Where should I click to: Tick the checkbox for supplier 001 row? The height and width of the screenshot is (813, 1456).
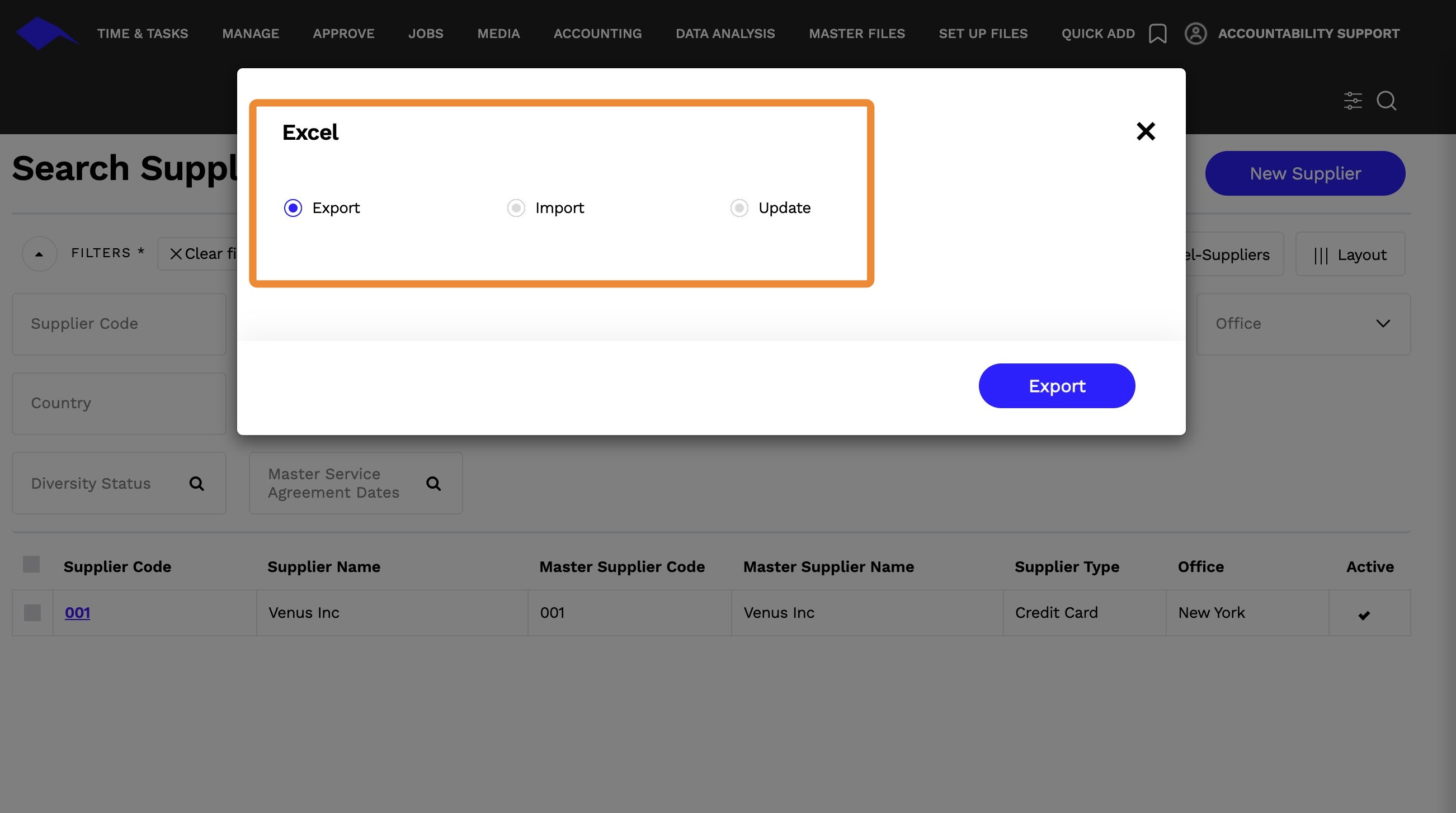point(32,613)
